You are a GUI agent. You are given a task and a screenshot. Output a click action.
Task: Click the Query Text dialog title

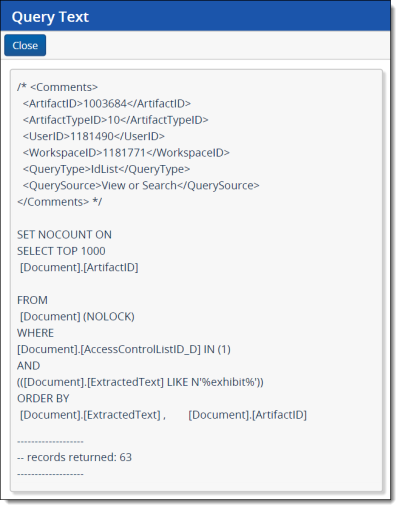(50, 17)
